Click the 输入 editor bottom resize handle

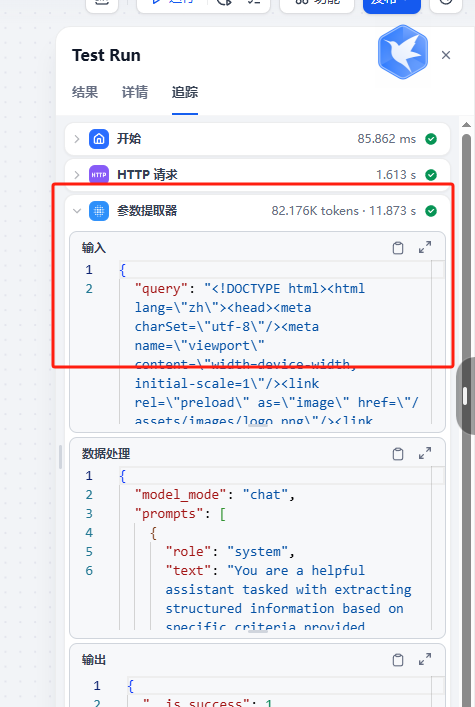(258, 425)
